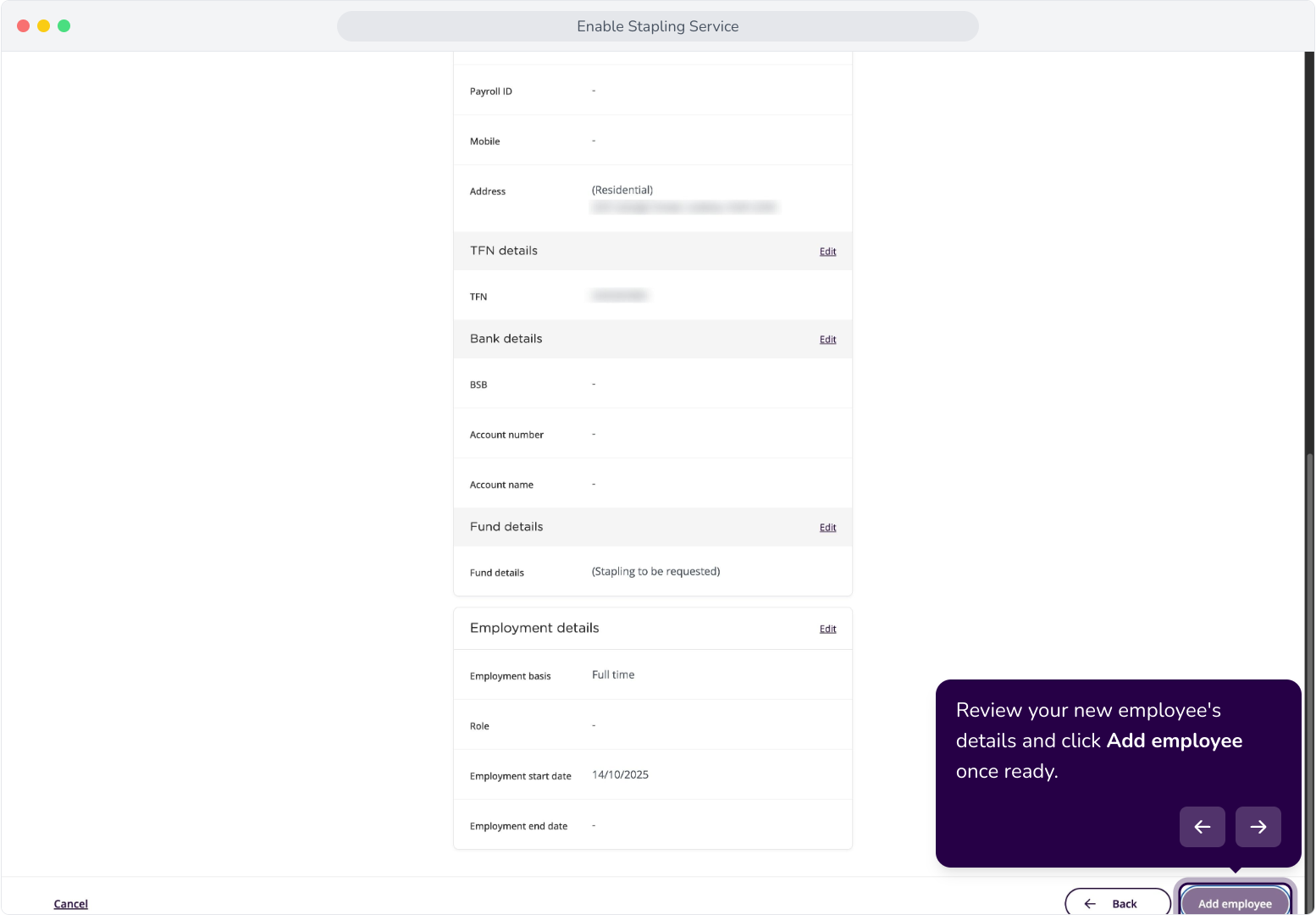
Task: Click the Full time employment basis value
Action: point(613,675)
